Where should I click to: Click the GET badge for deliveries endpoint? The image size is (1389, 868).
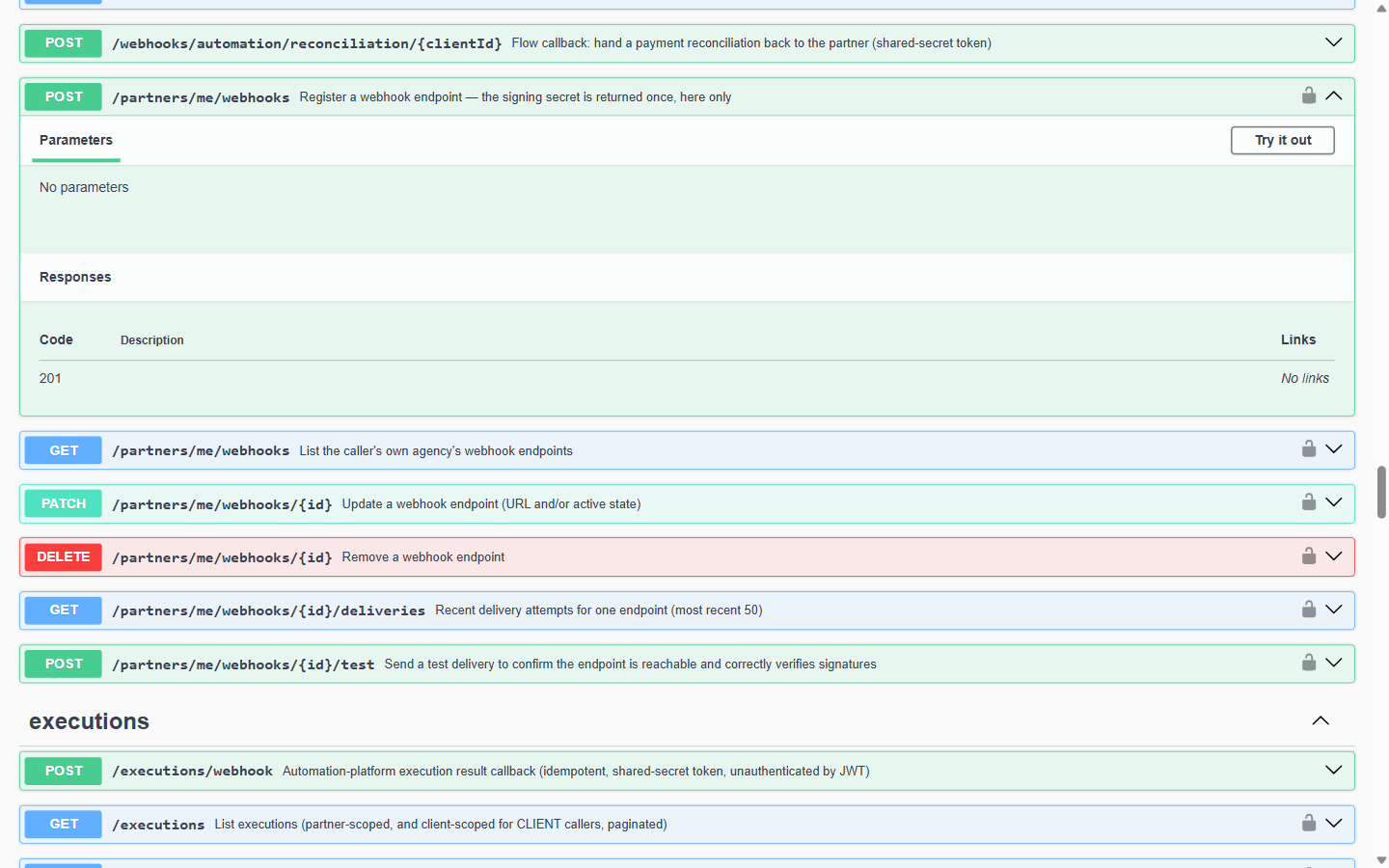(x=64, y=610)
